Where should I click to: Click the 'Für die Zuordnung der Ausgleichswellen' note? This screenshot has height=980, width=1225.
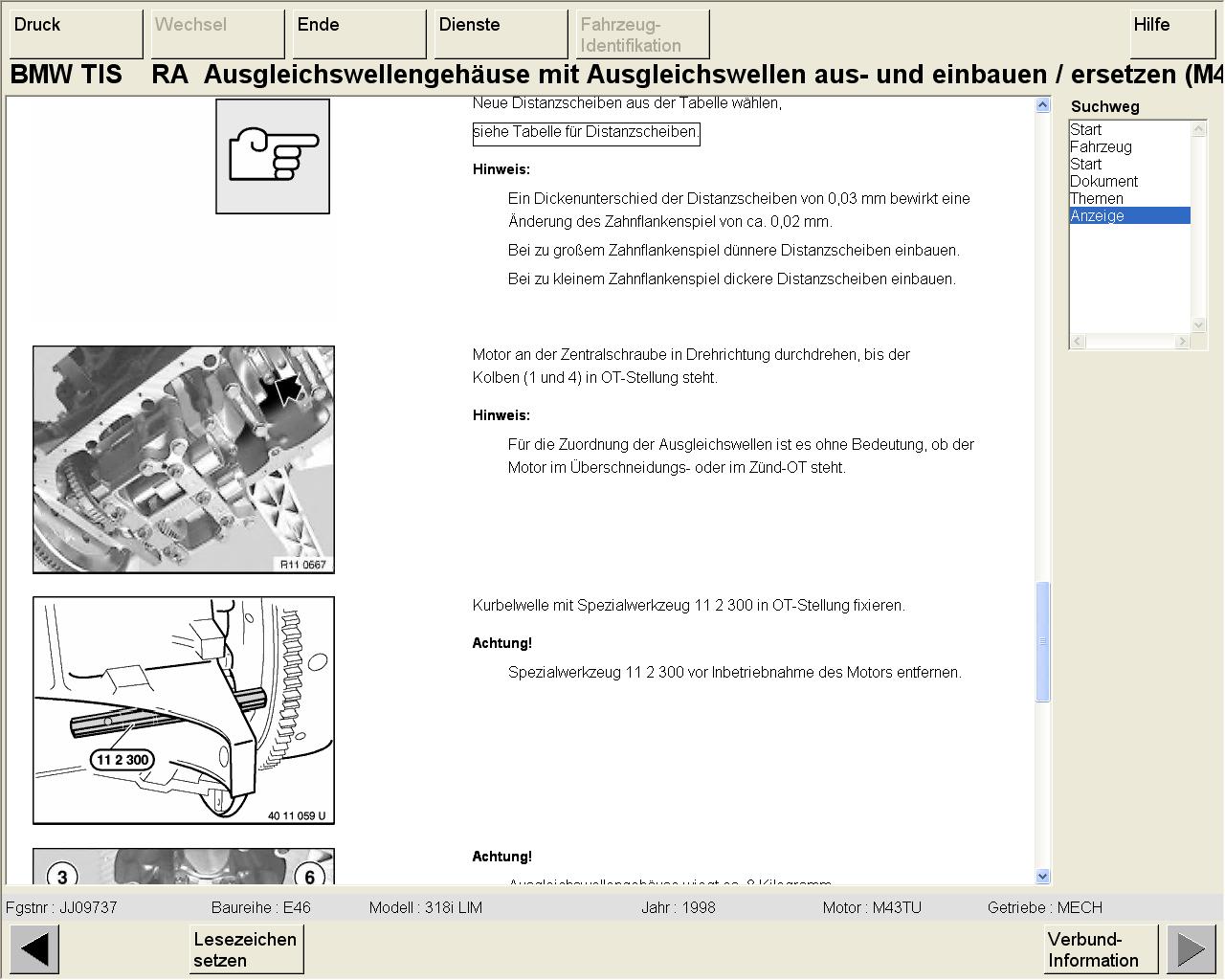click(x=741, y=456)
